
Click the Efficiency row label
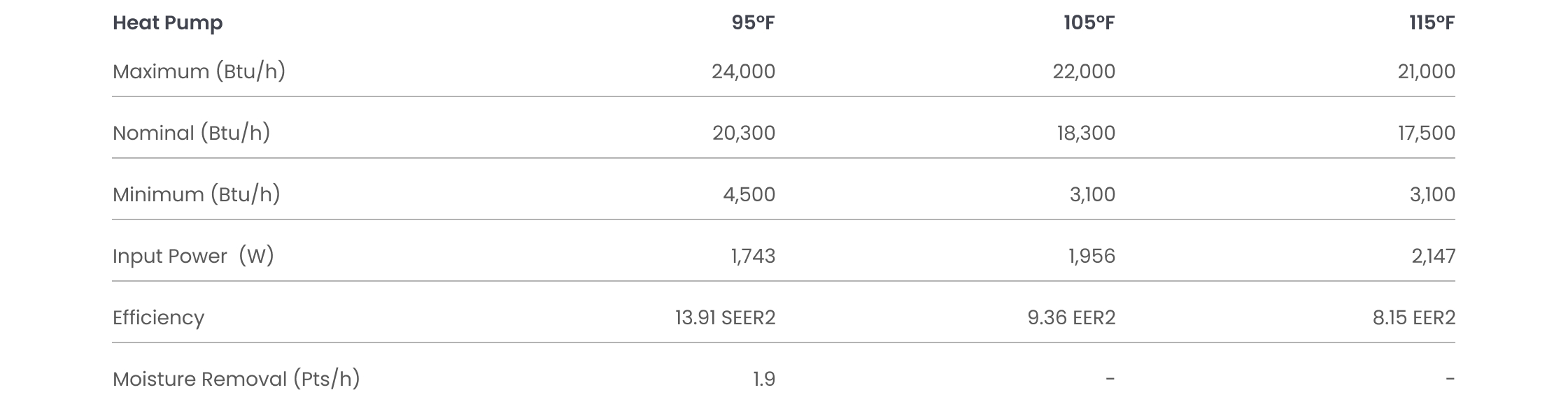pyautogui.click(x=158, y=318)
